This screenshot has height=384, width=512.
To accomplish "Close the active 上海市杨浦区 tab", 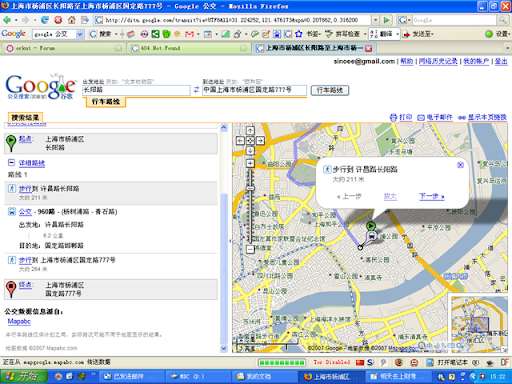I will tap(369, 49).
